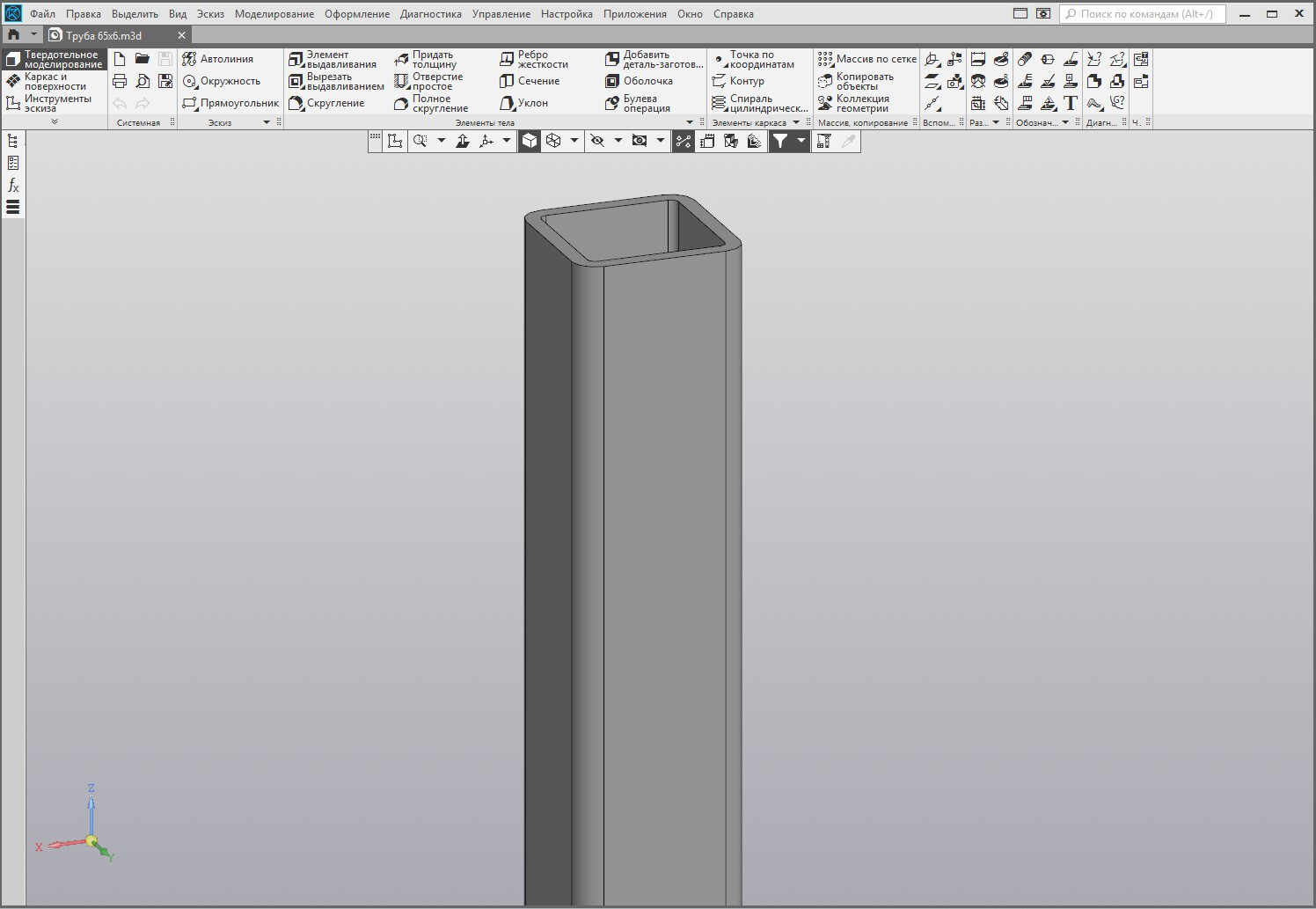Toggle the funnel filter button

tap(780, 141)
